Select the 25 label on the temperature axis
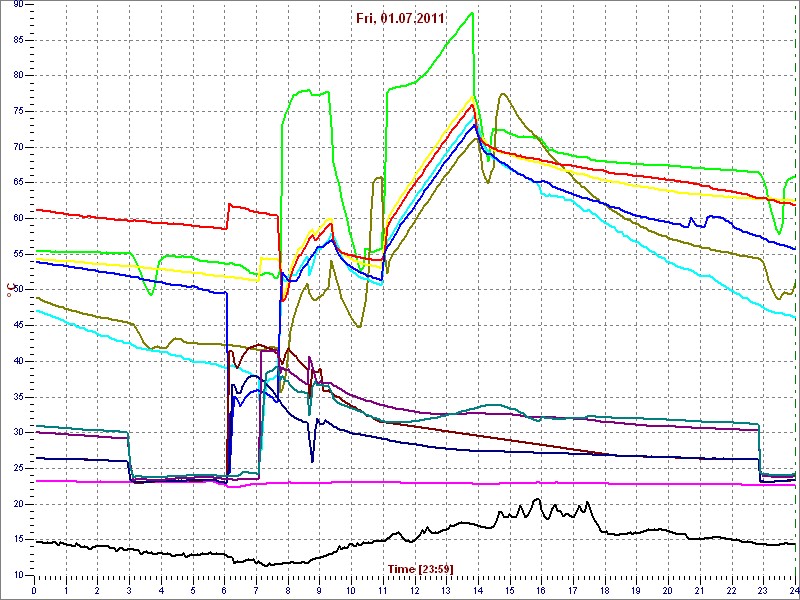 (18, 468)
